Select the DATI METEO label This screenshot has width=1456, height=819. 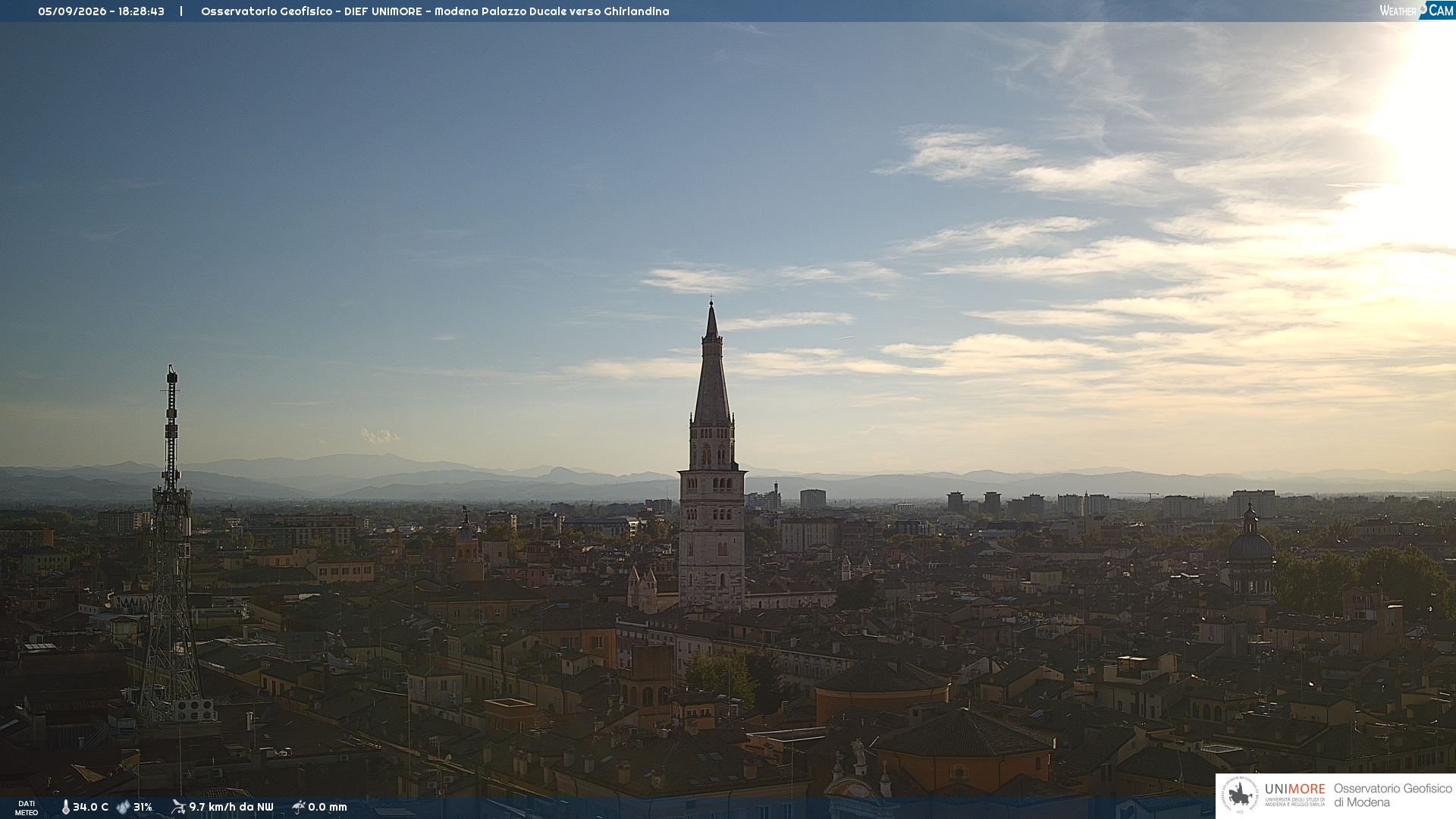click(x=27, y=808)
